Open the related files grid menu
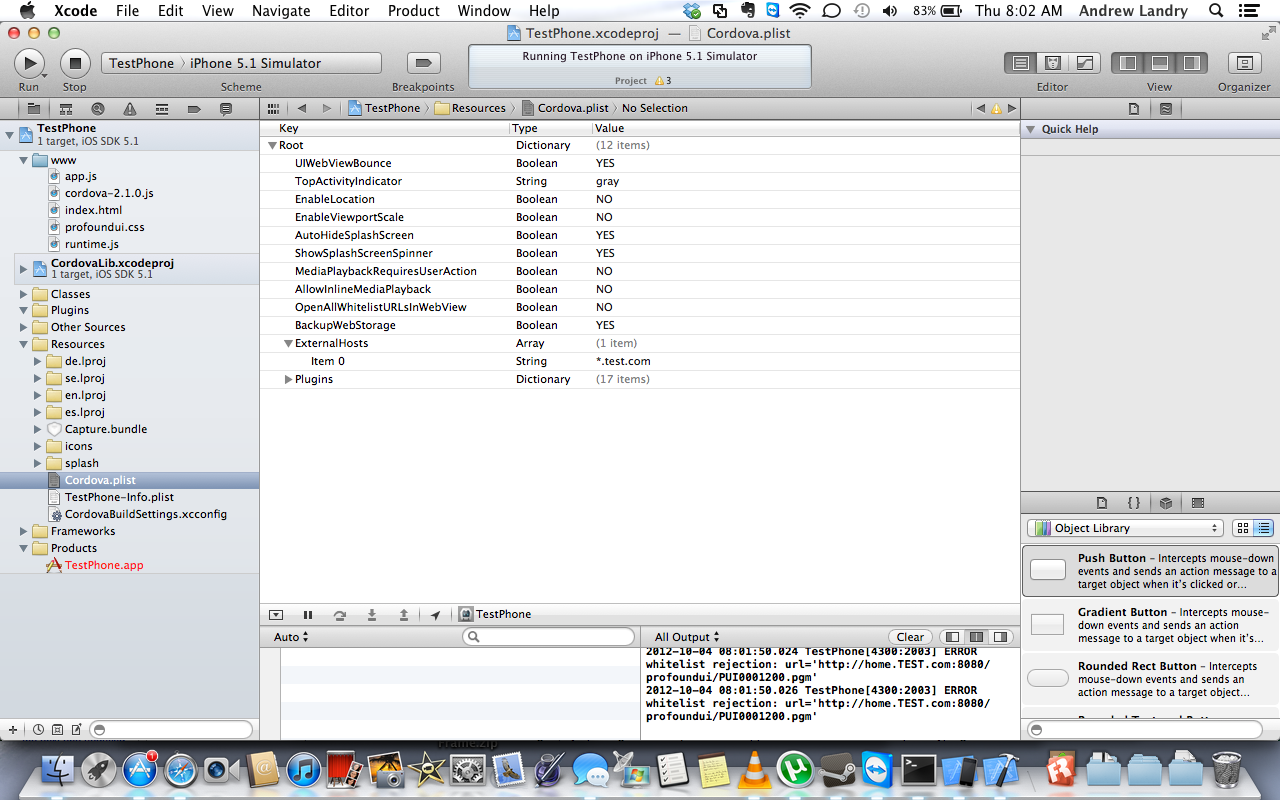This screenshot has width=1280, height=800. [x=273, y=108]
